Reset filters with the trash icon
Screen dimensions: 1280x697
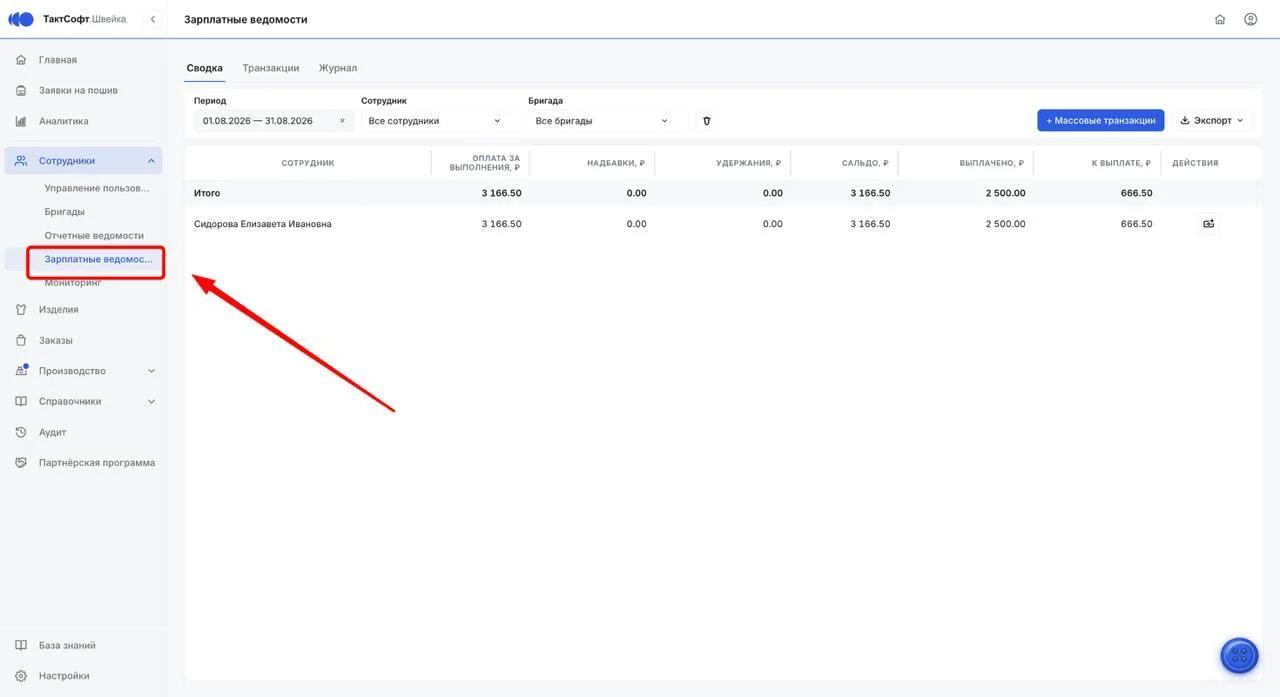[x=707, y=121]
